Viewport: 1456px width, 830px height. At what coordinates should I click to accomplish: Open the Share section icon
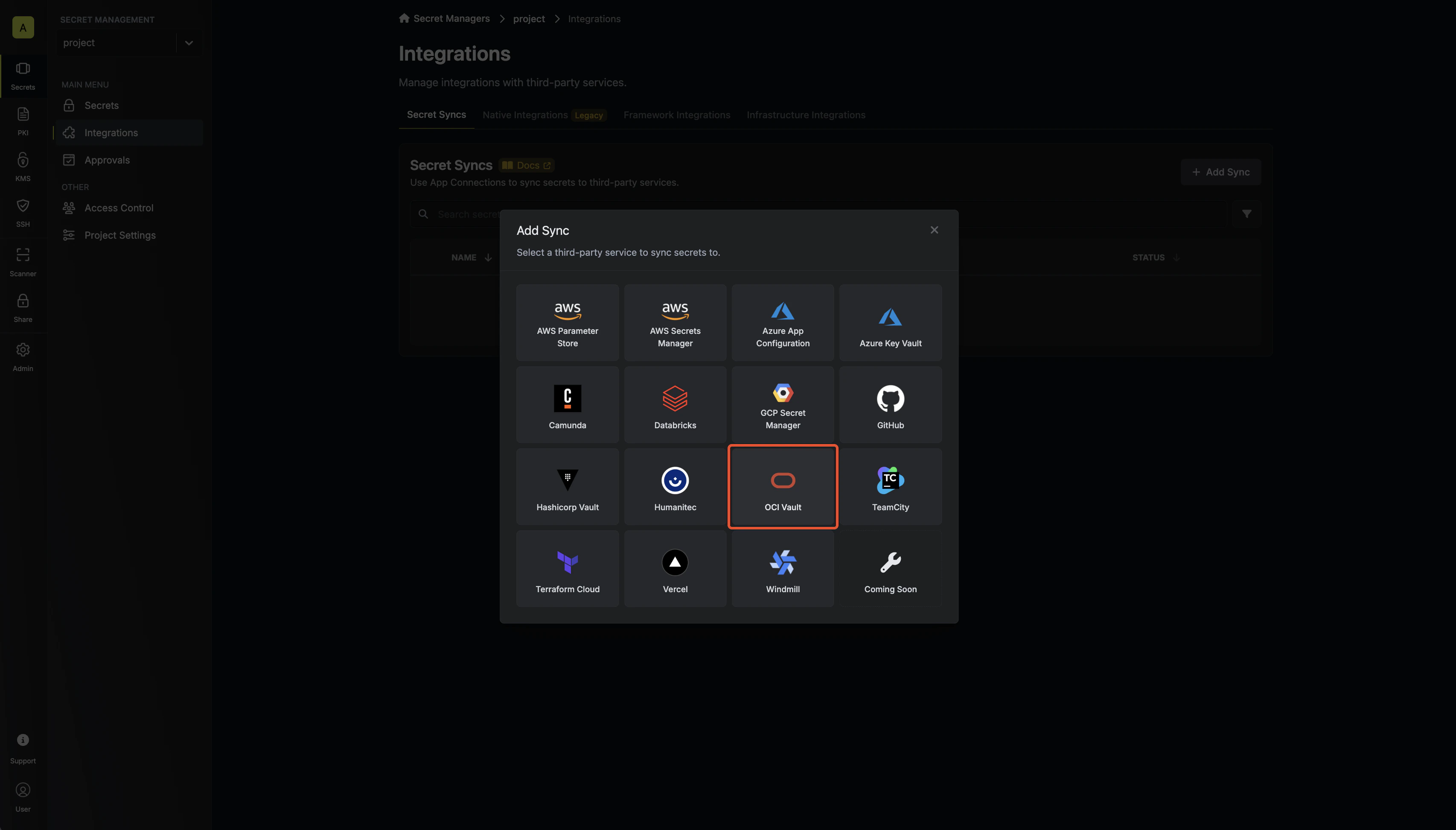23,308
